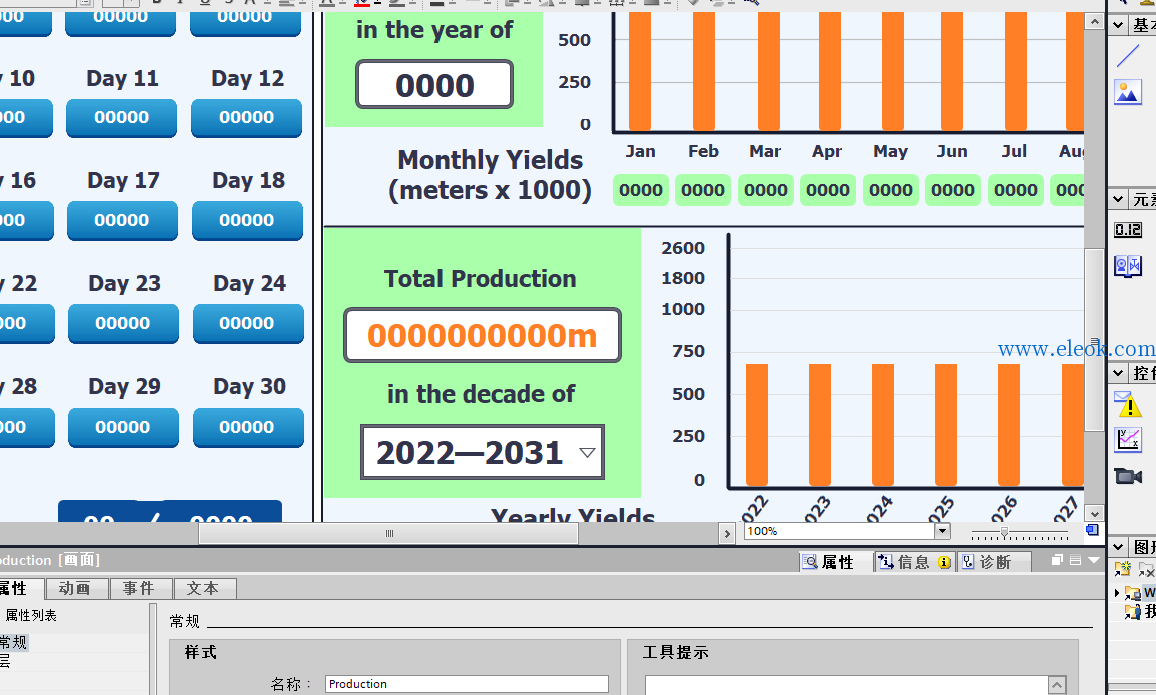Image resolution: width=1156 pixels, height=695 pixels.
Task: Click the inspector window layout icon
Action: point(1076,560)
